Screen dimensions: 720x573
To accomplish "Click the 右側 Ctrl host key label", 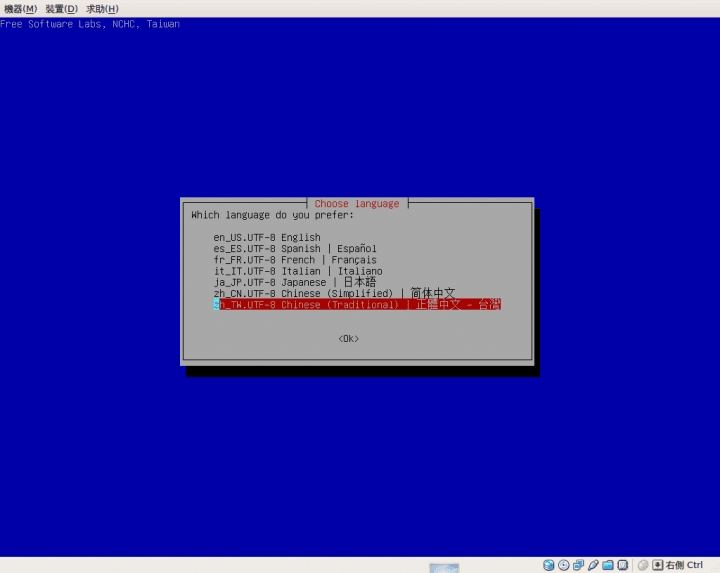I will click(684, 565).
